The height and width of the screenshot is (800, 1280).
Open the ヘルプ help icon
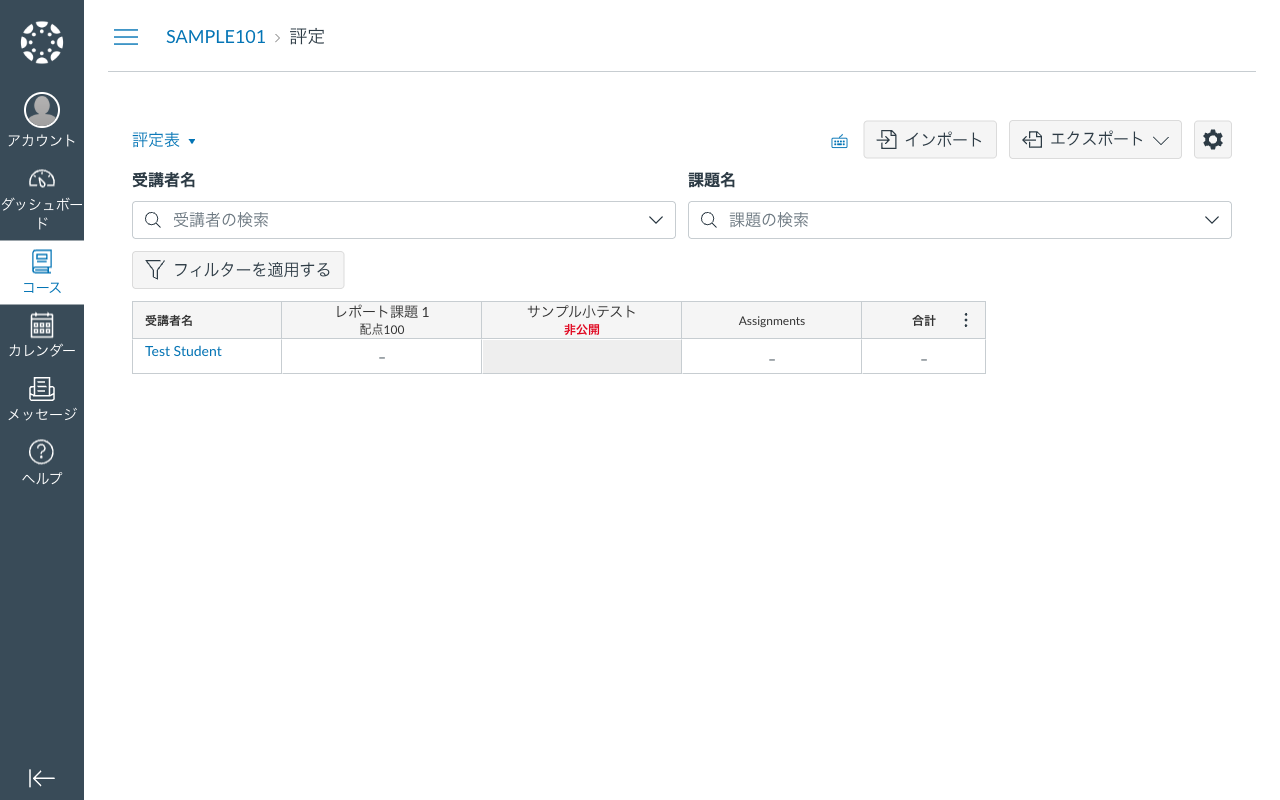[x=41, y=460]
